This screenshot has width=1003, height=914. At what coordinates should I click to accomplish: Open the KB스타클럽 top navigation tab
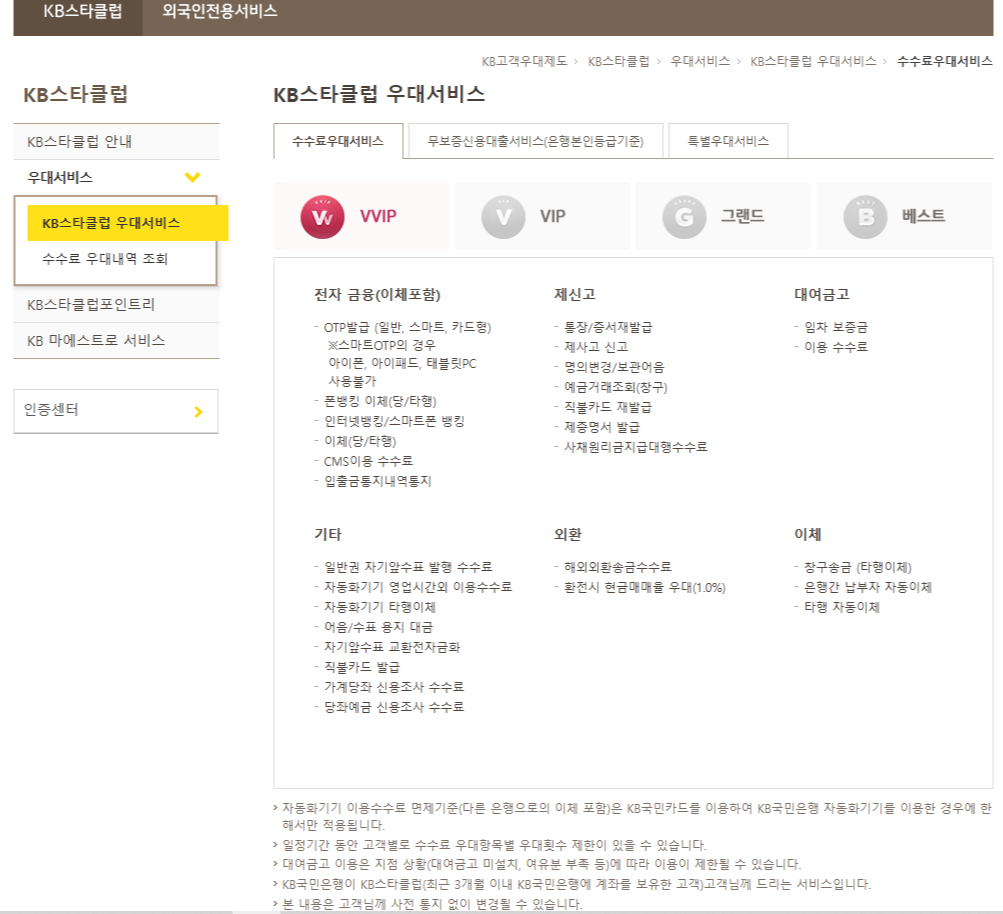(x=83, y=12)
